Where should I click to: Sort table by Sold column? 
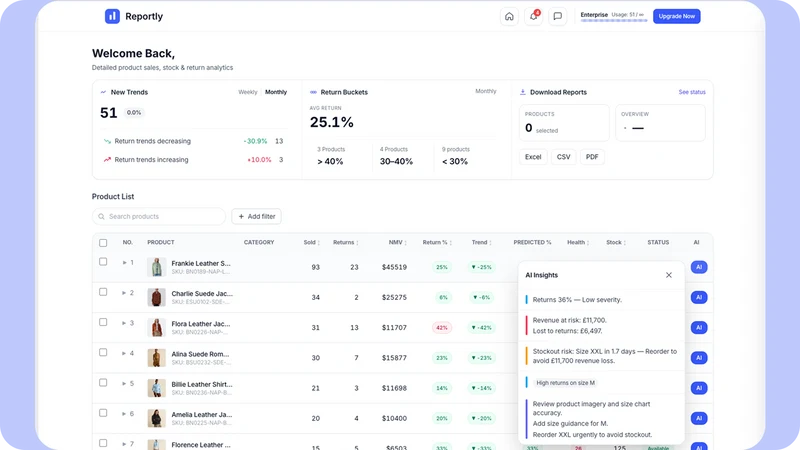click(312, 242)
